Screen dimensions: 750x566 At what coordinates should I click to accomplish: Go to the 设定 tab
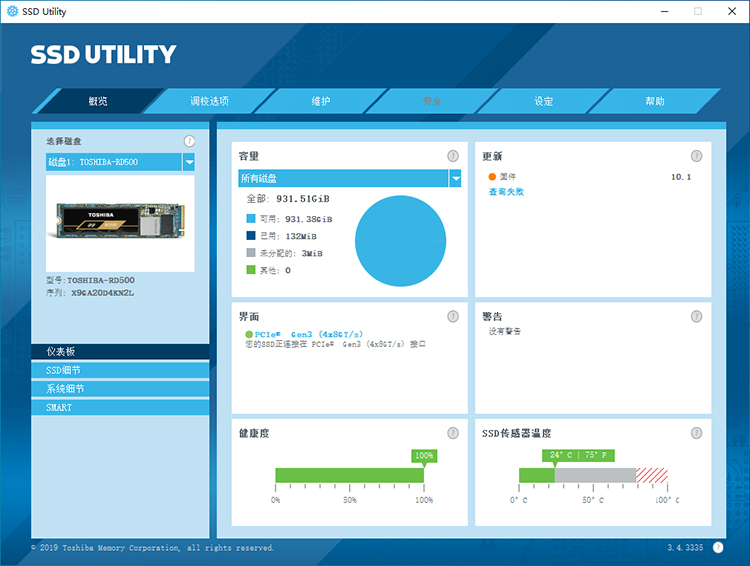click(x=543, y=101)
